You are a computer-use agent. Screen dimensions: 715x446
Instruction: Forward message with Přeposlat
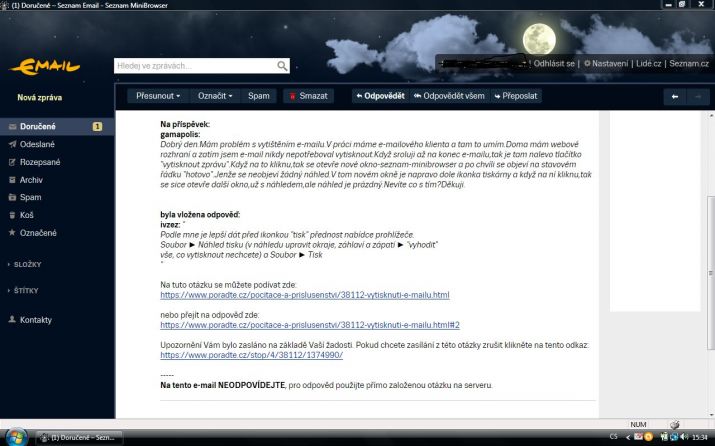516,96
